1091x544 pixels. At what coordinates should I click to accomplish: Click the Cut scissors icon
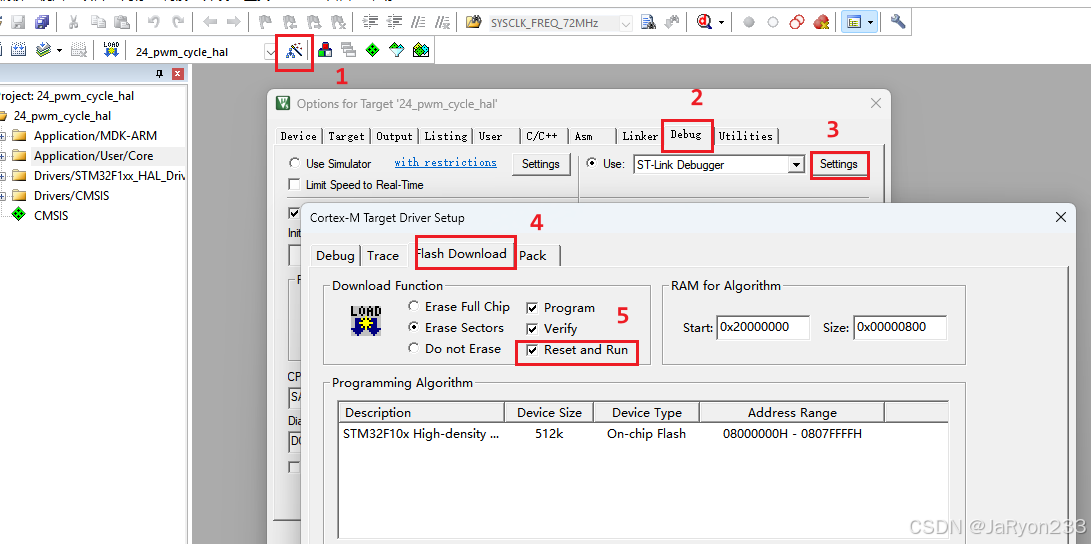(73, 22)
